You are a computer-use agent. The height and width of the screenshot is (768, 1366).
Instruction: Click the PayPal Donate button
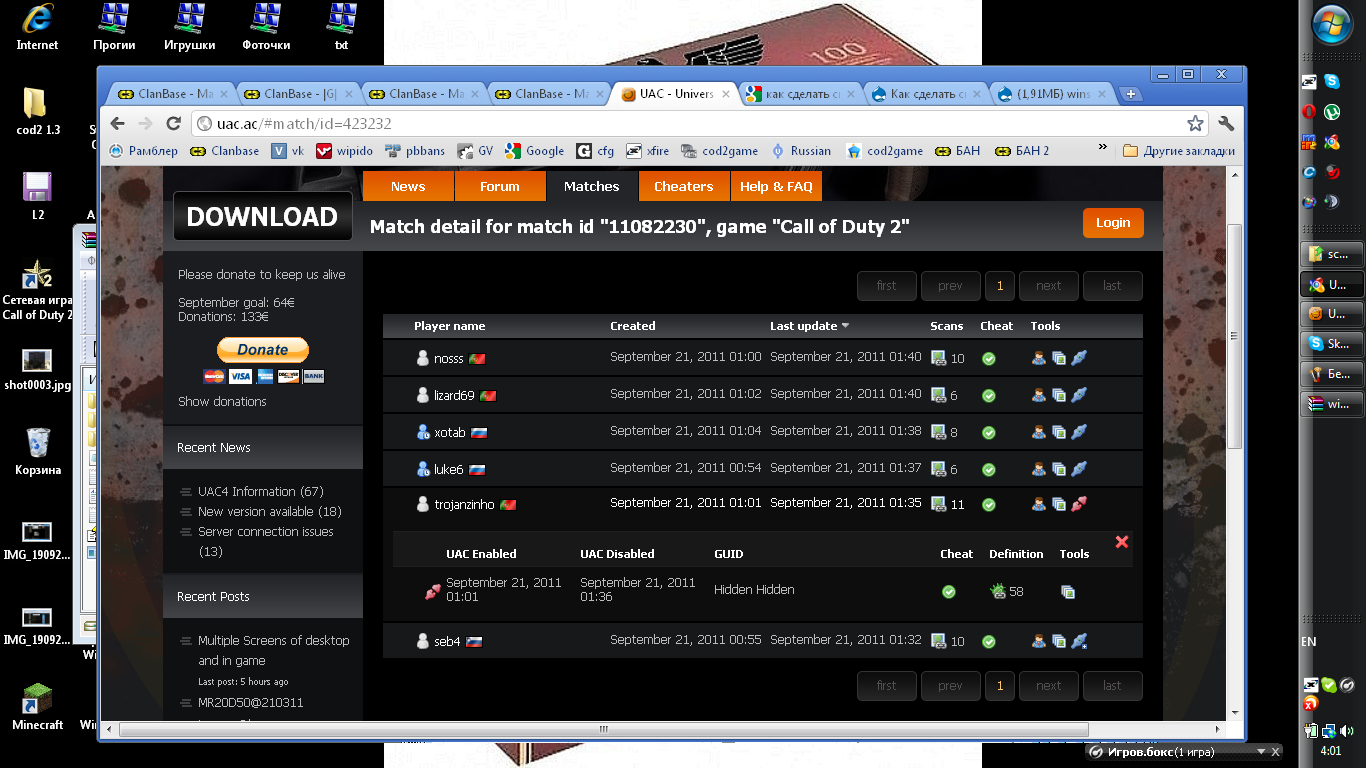(263, 350)
